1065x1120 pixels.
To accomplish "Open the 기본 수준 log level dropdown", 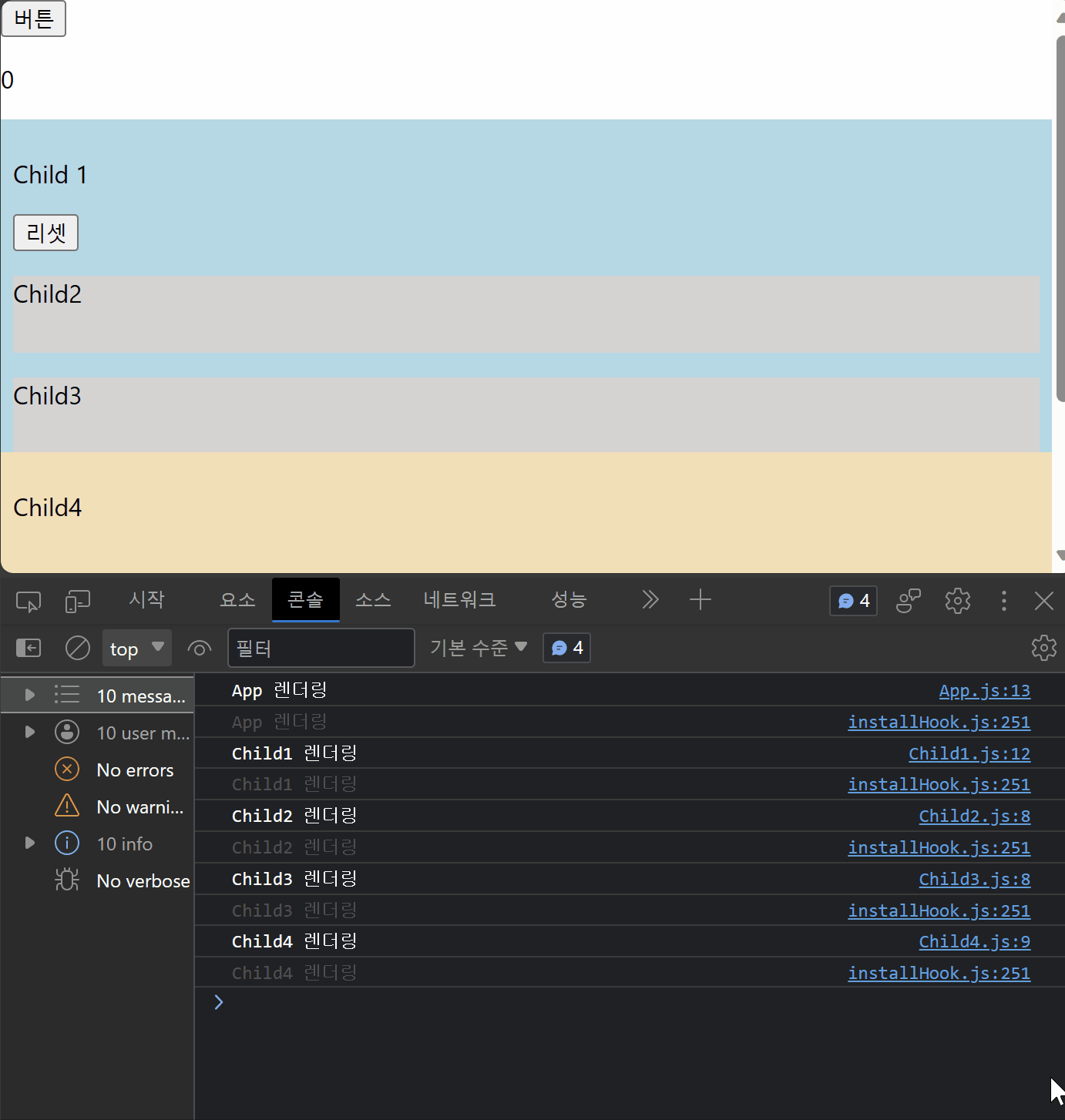I will tap(478, 648).
